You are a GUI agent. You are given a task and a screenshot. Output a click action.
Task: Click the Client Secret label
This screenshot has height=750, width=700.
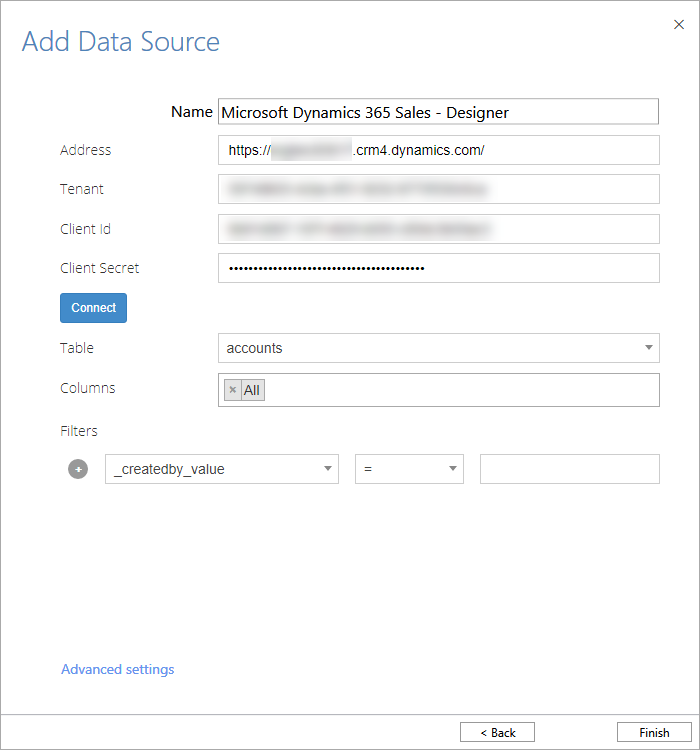pos(100,268)
